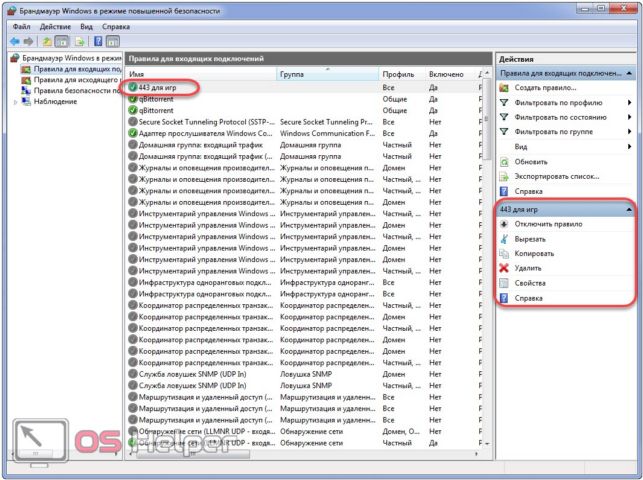Select the root Брандмауэр Windows tree item

tap(72, 58)
